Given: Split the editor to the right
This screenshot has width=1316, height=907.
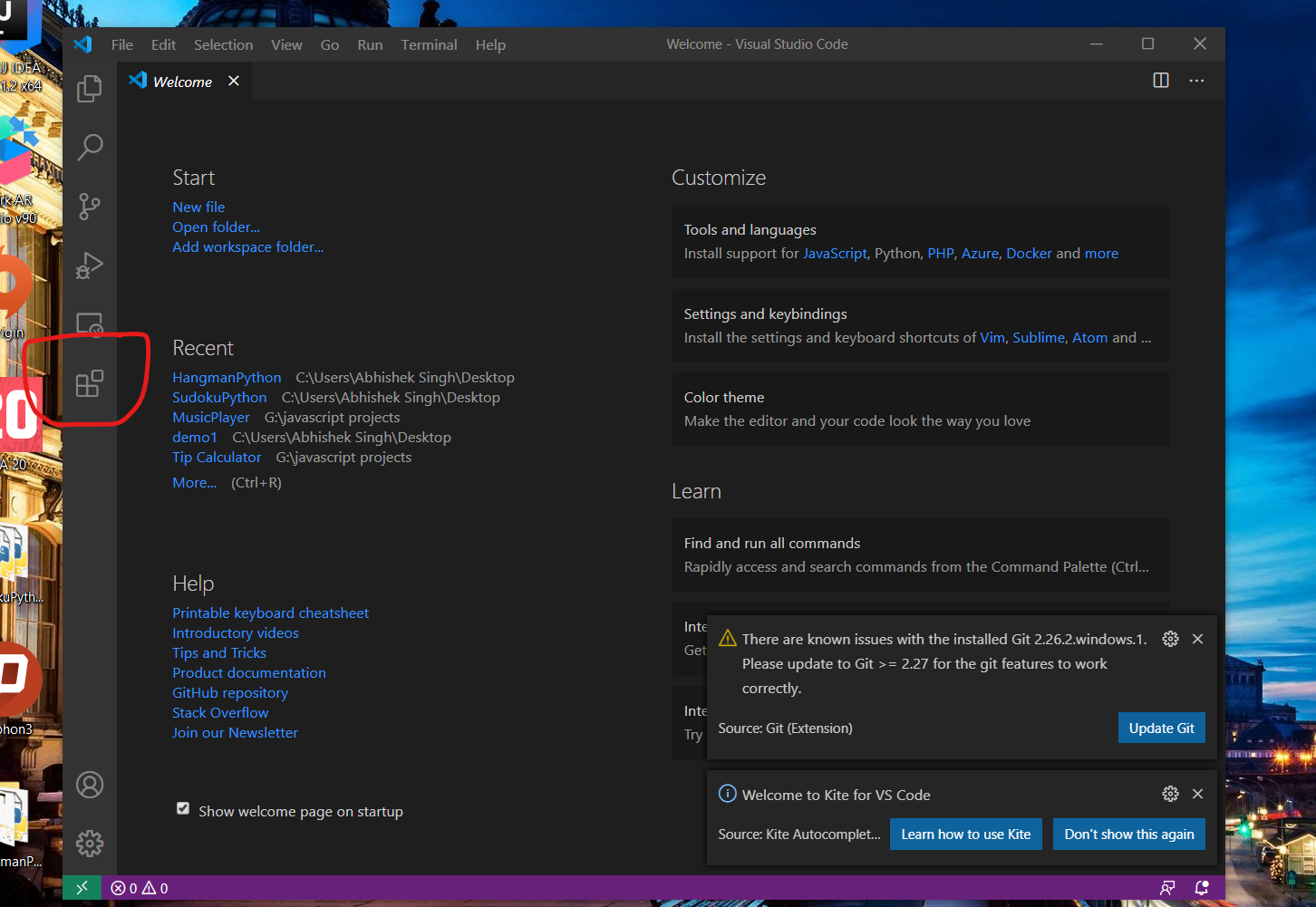Looking at the screenshot, I should [x=1161, y=81].
